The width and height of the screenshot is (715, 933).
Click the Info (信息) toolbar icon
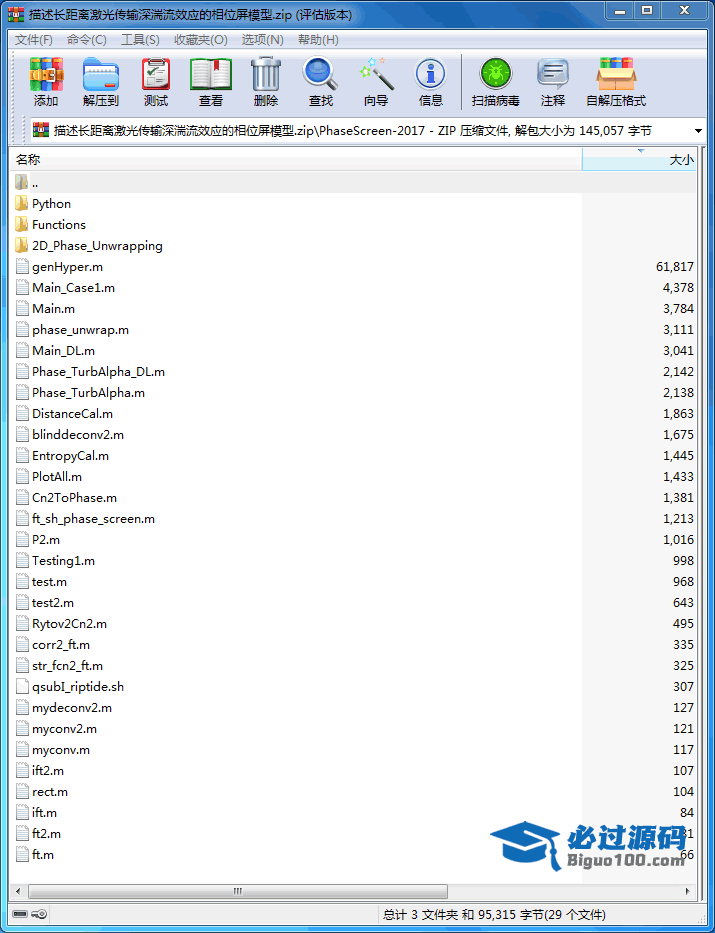pyautogui.click(x=431, y=74)
